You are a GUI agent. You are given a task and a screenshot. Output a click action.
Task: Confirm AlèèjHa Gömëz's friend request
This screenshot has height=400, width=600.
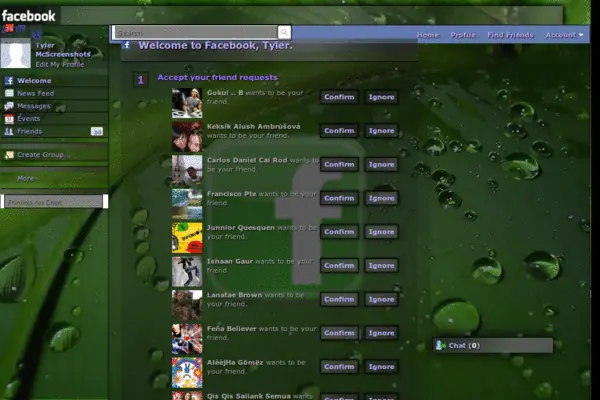point(339,366)
